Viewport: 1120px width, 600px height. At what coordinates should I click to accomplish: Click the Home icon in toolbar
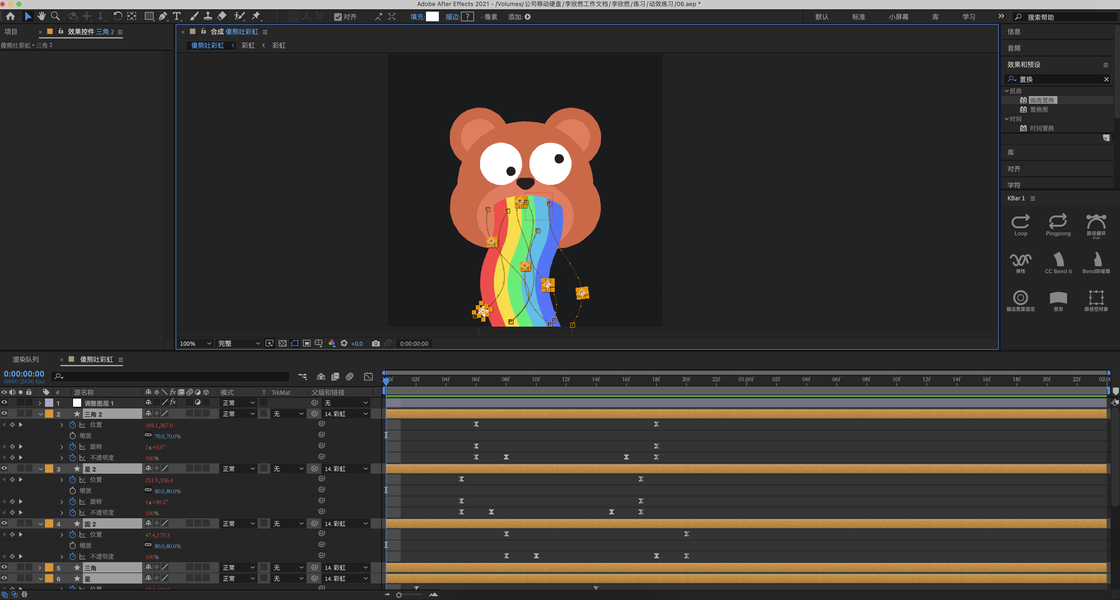point(11,16)
